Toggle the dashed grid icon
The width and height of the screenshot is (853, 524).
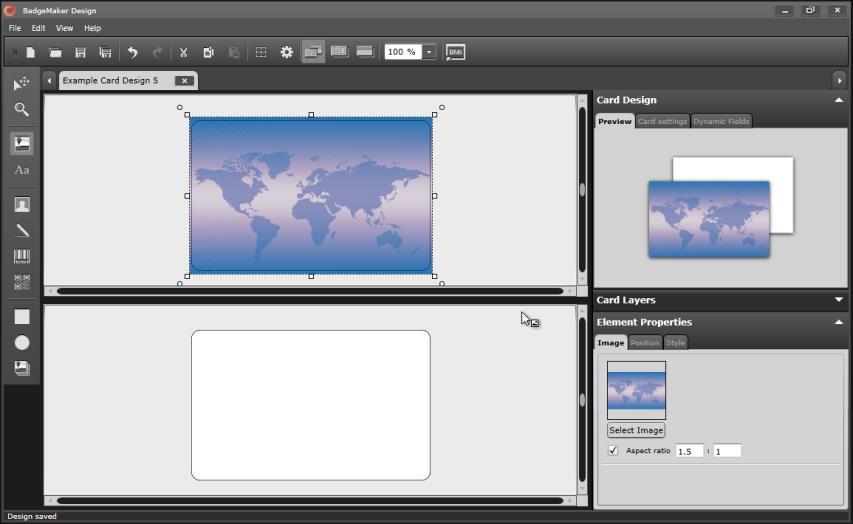[261, 52]
